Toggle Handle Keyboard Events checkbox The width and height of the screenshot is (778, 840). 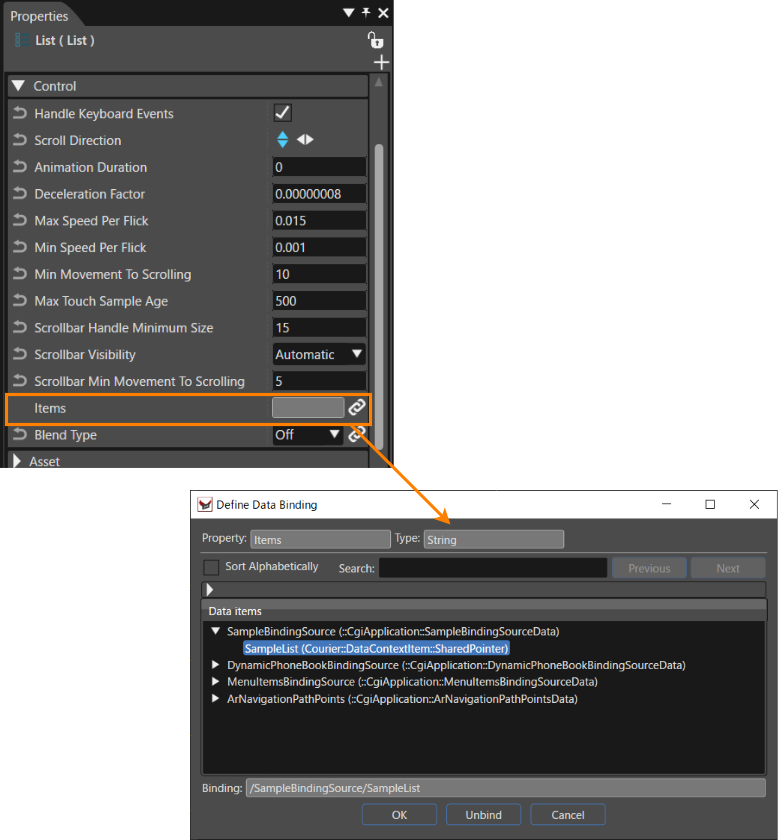(x=282, y=113)
